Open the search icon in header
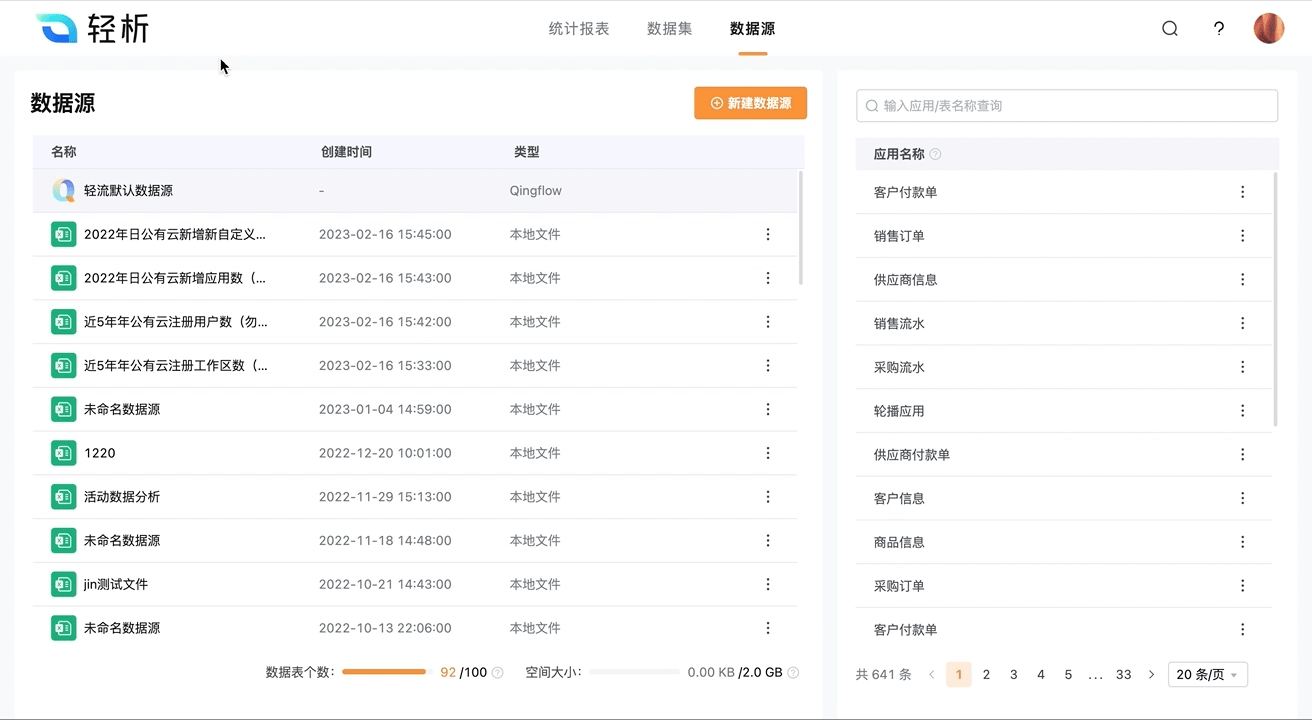The width and height of the screenshot is (1312, 720). (1169, 28)
